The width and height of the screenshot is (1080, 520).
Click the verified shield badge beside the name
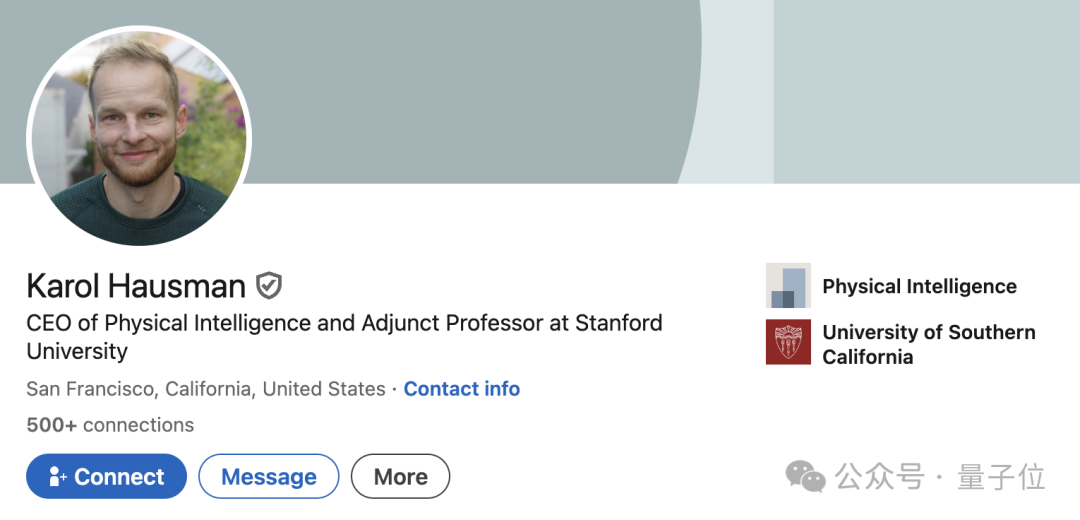tap(268, 286)
